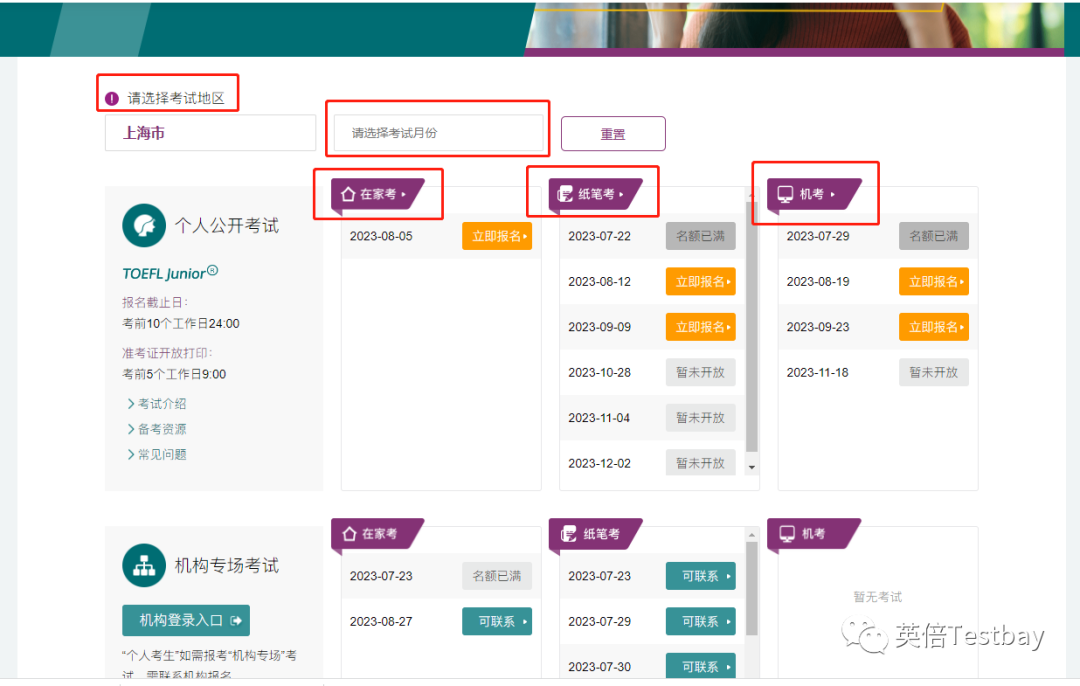Click 名额已满 in the 个人公开考试 2023-07-29 row
The height and width of the screenshot is (686, 1080).
(x=934, y=236)
